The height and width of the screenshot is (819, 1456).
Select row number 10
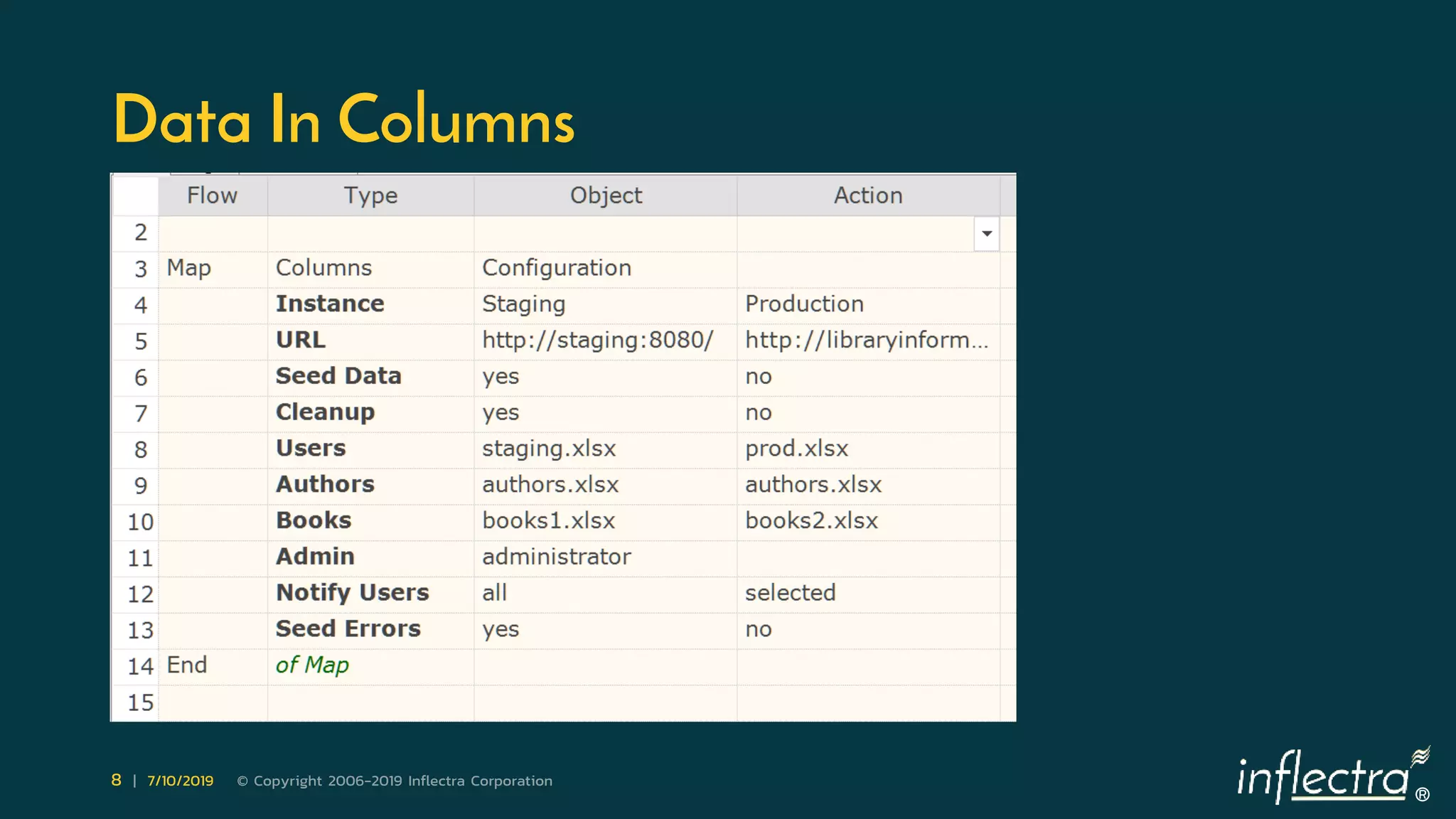(136, 523)
